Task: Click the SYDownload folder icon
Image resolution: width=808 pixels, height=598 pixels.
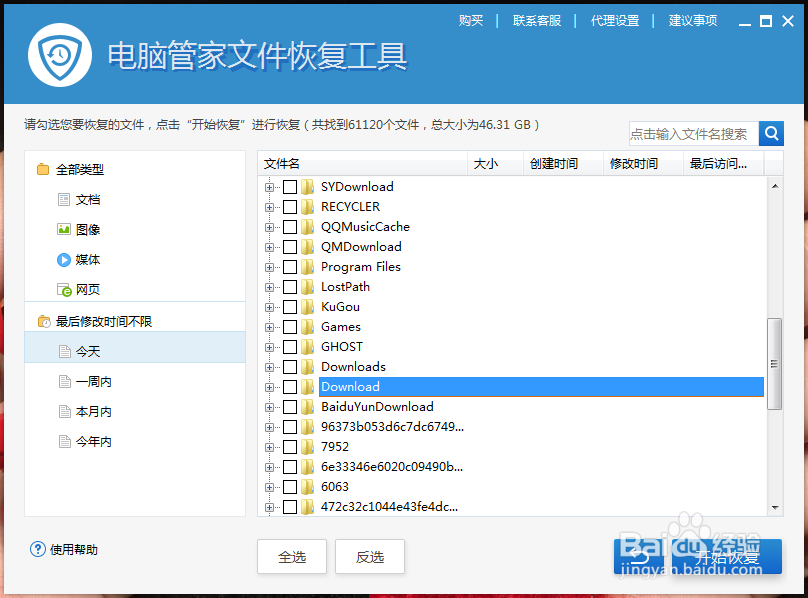Action: [x=308, y=187]
